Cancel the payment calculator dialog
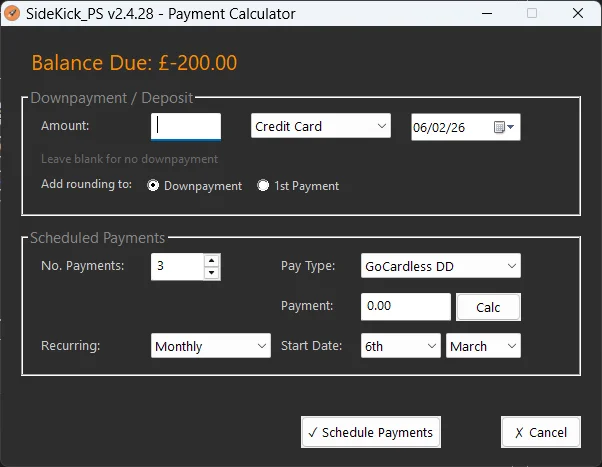602x467 pixels. coord(541,432)
